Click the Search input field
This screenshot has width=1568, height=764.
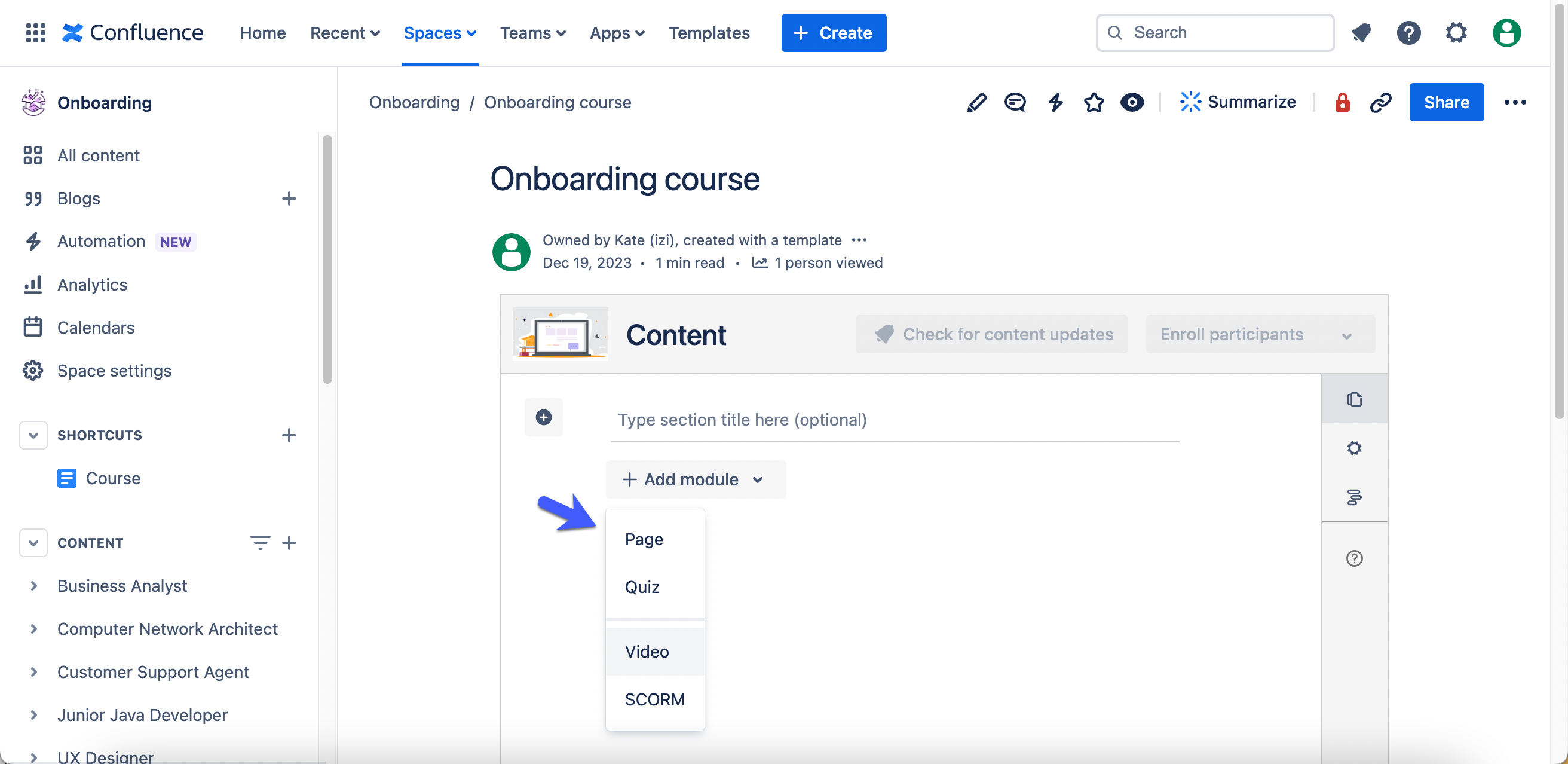click(x=1214, y=32)
